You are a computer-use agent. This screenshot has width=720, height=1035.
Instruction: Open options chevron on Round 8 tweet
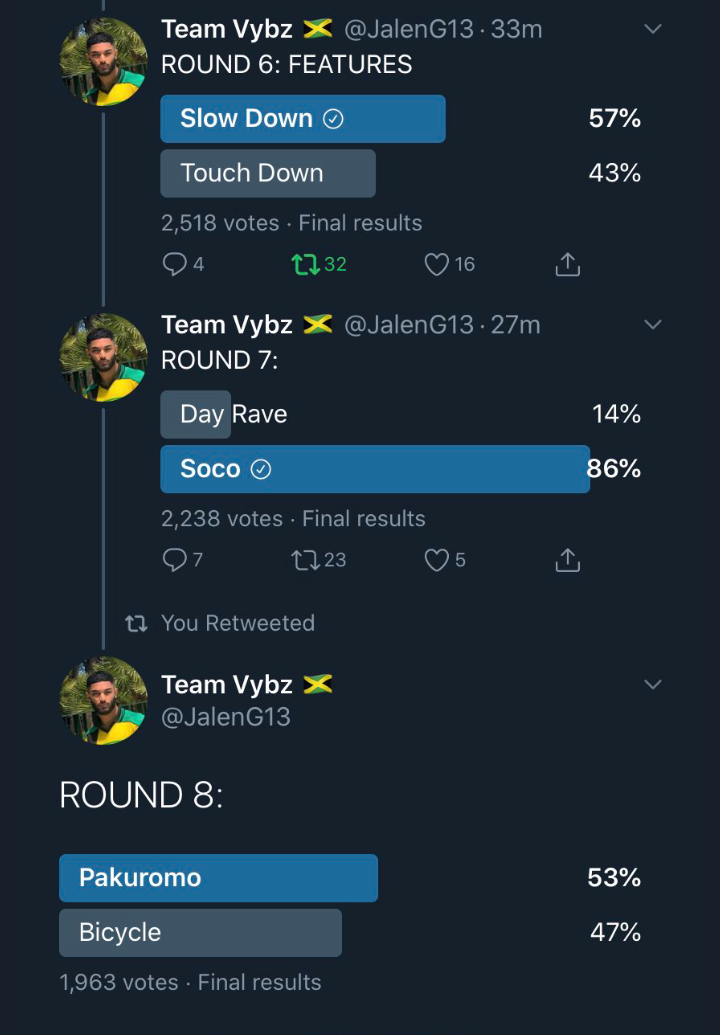pyautogui.click(x=653, y=685)
